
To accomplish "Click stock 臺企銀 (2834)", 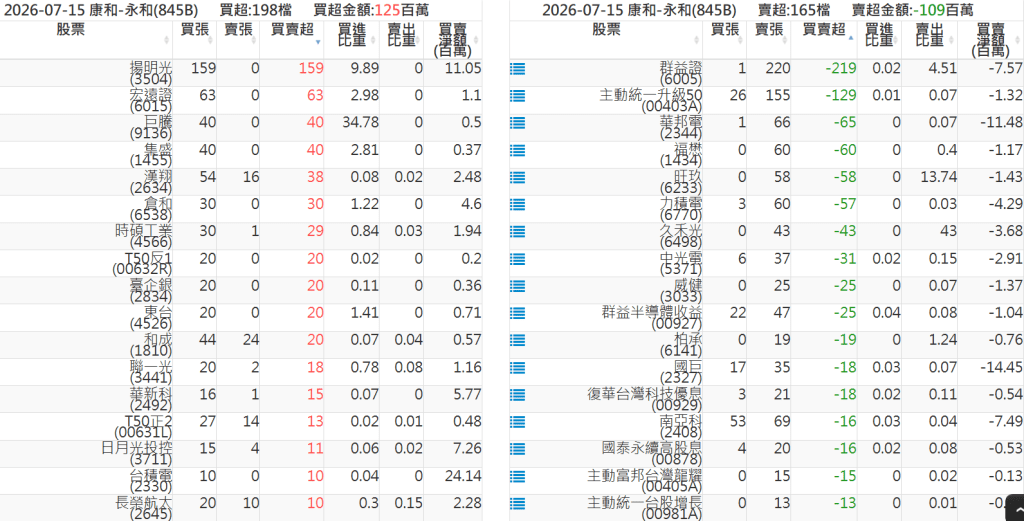I will click(x=151, y=291).
